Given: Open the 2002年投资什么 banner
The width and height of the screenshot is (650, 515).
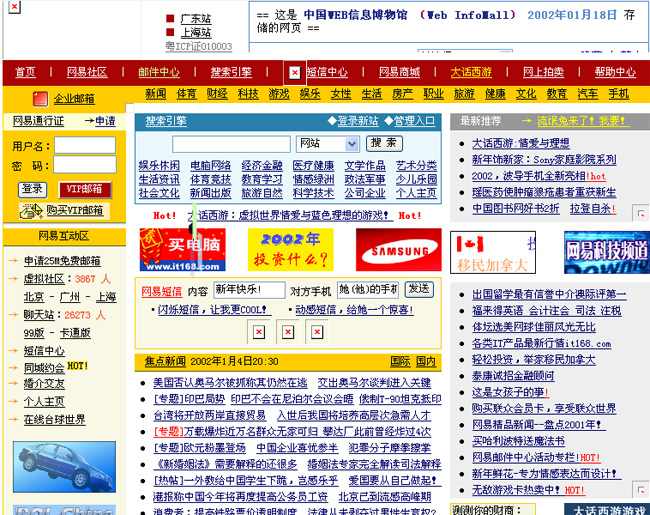Looking at the screenshot, I should point(291,249).
